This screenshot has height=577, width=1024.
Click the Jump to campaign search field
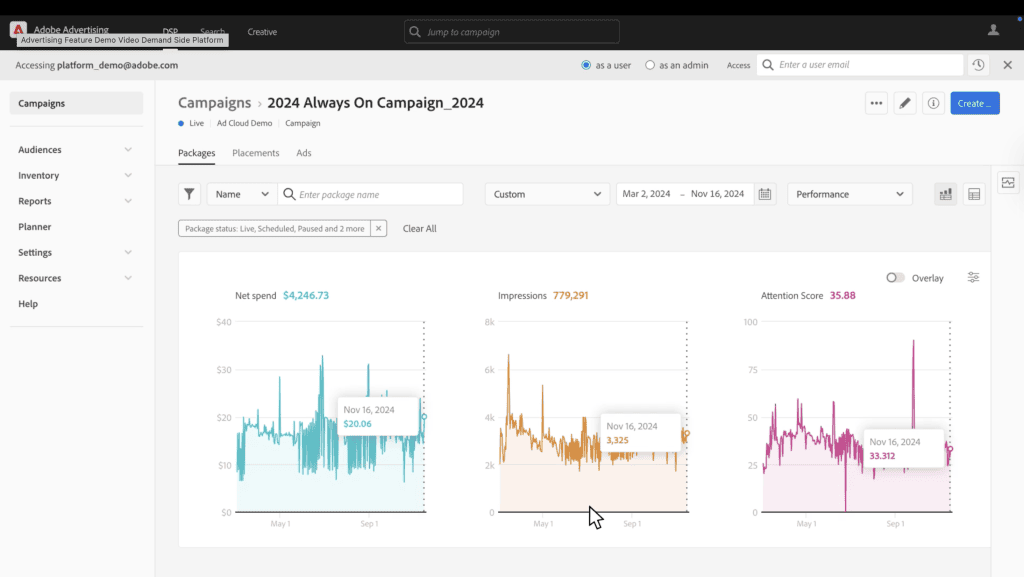(x=511, y=31)
